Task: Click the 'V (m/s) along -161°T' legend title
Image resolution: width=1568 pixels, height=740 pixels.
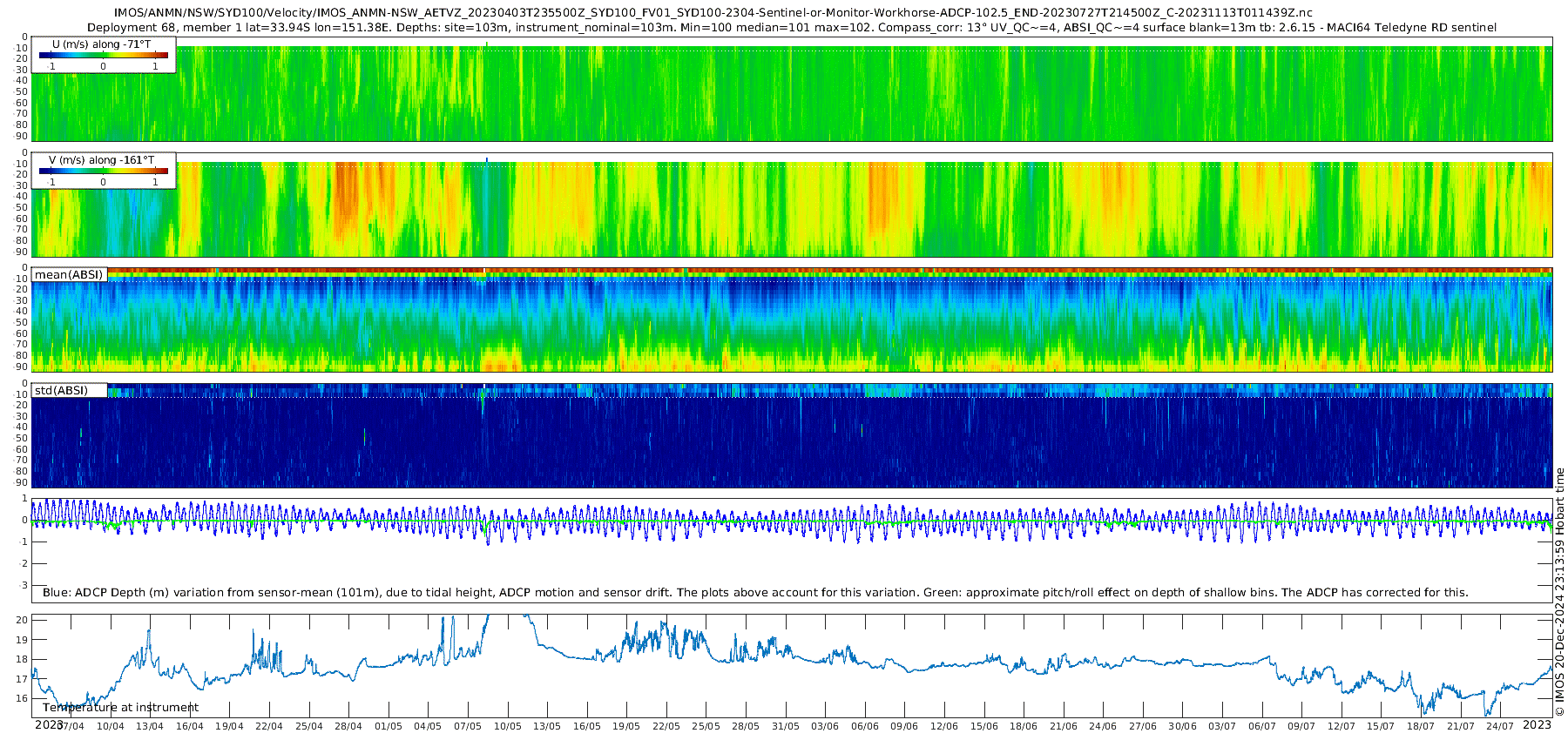Action: pyautogui.click(x=101, y=160)
